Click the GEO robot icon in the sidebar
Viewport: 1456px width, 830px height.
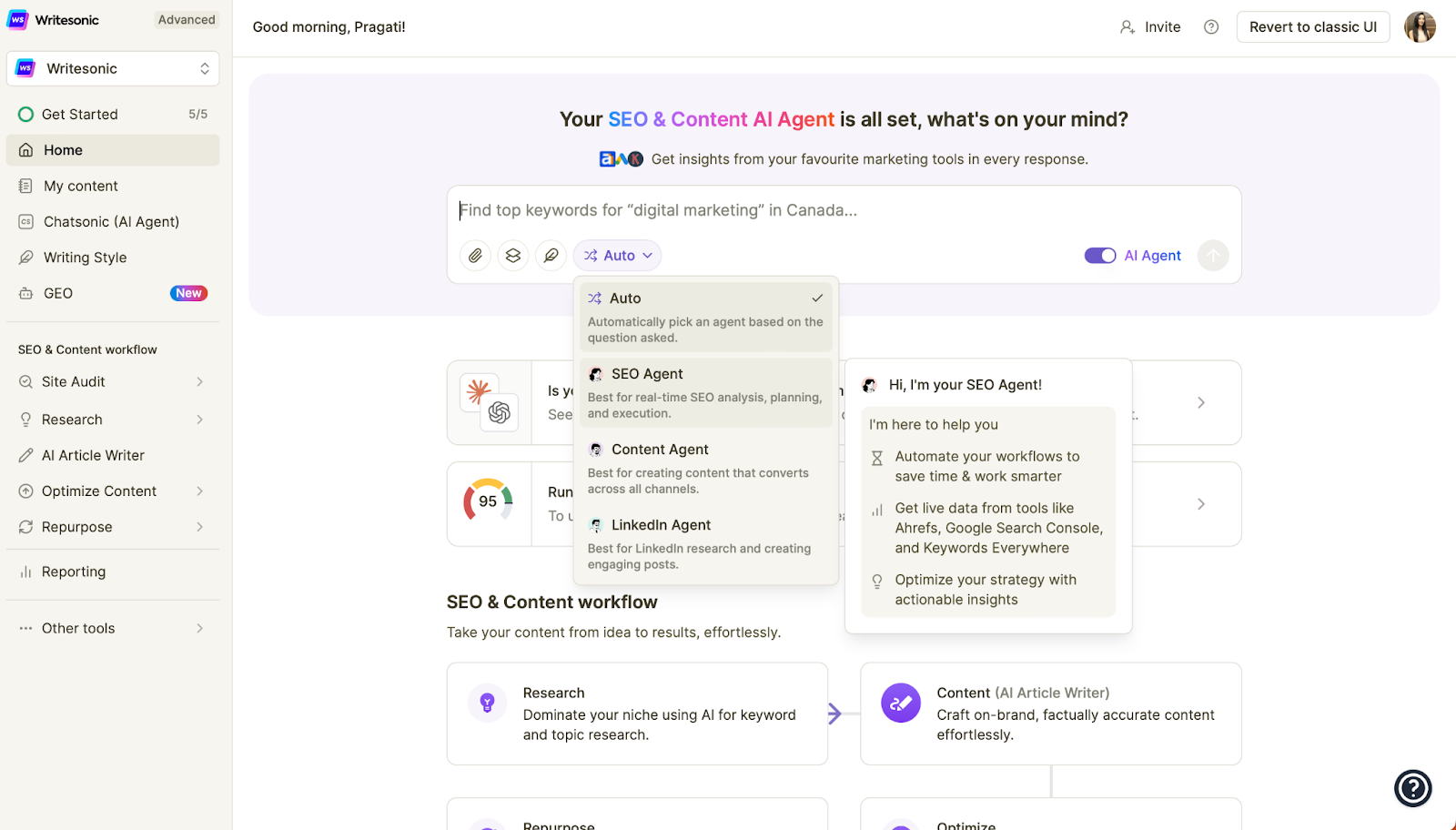[26, 293]
